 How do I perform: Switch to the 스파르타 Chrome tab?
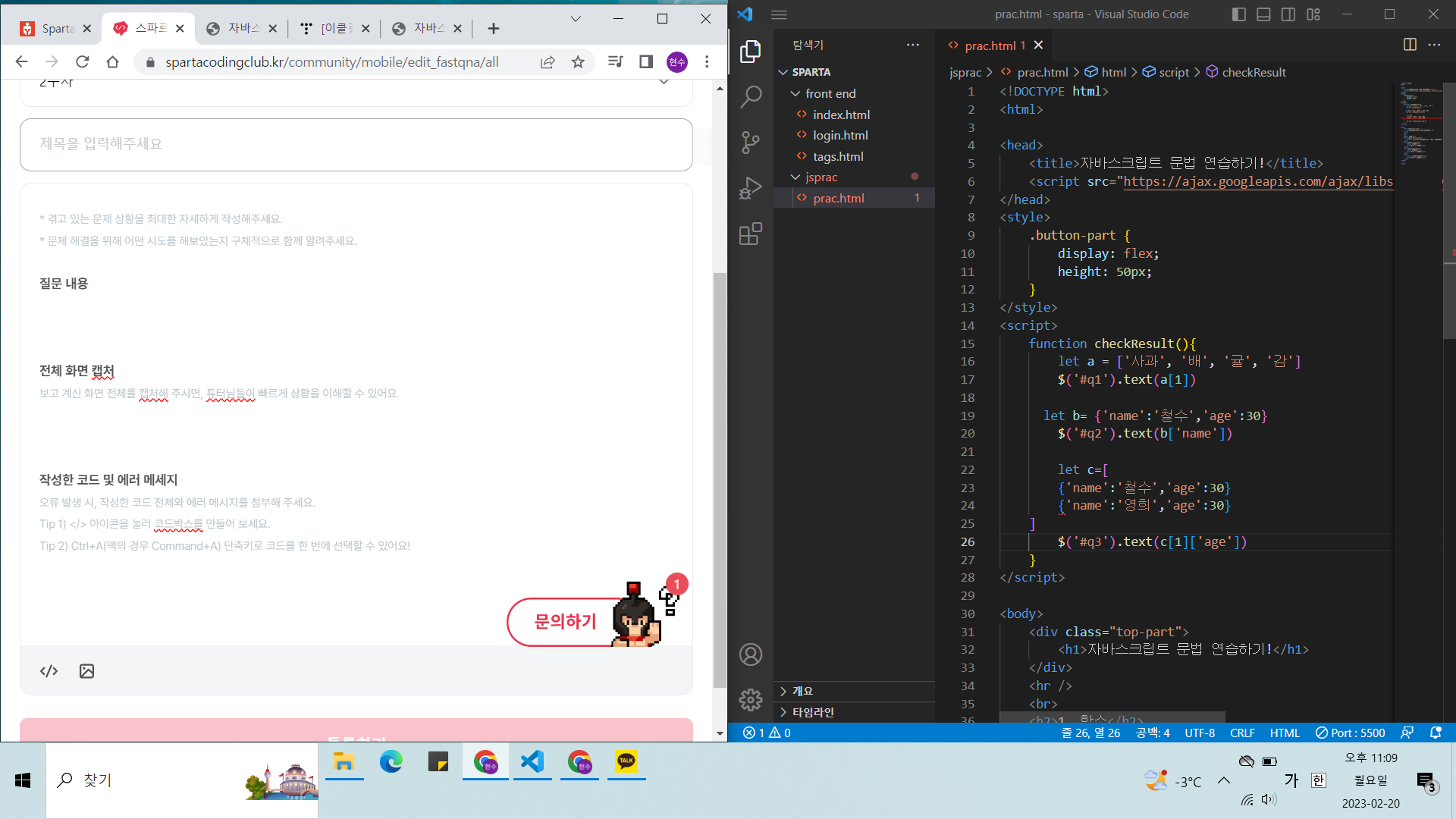click(x=148, y=29)
